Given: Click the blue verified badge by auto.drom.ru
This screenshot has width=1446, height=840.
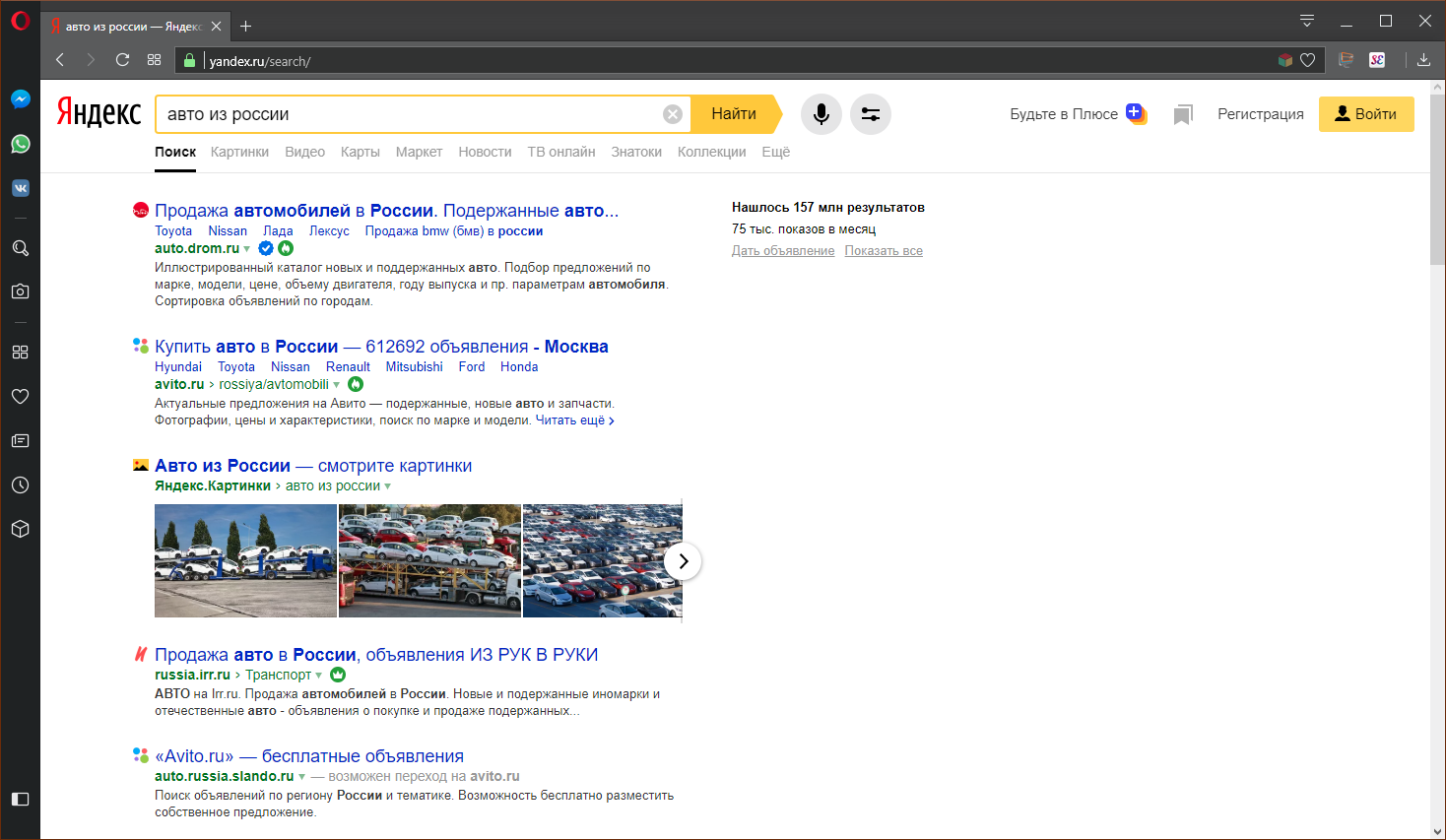Looking at the screenshot, I should click(266, 248).
